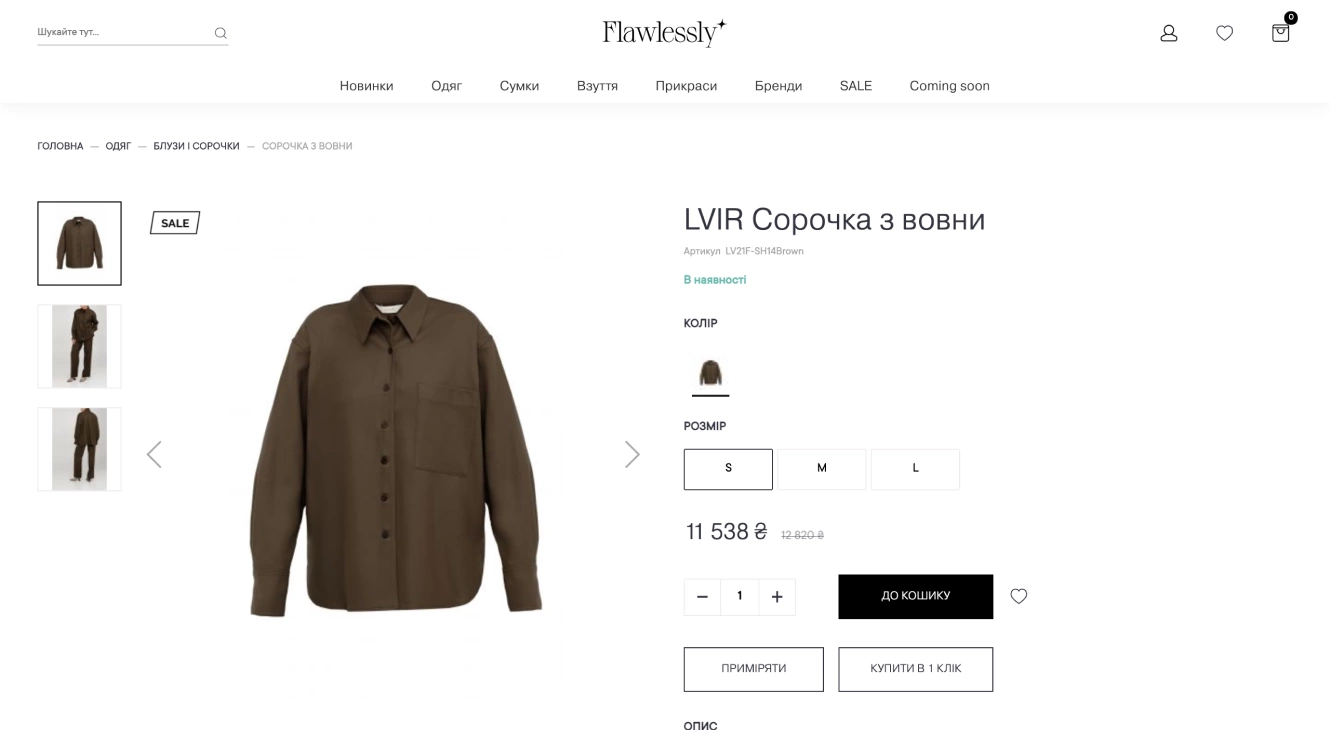
Task: Show the previous product image arrow
Action: [x=154, y=454]
